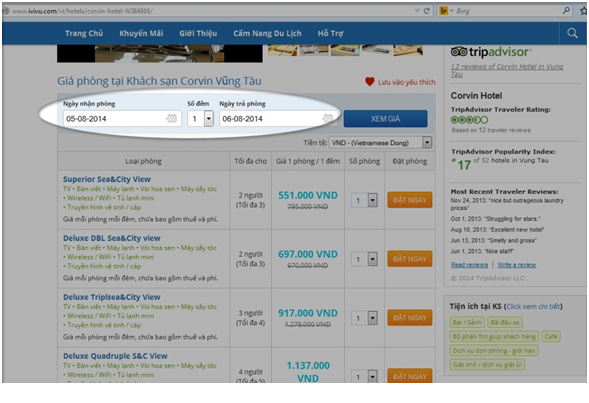Click ĐẶT NGAY for Deluxe Triplsea&City View
The height and width of the screenshot is (403, 589).
coord(410,318)
